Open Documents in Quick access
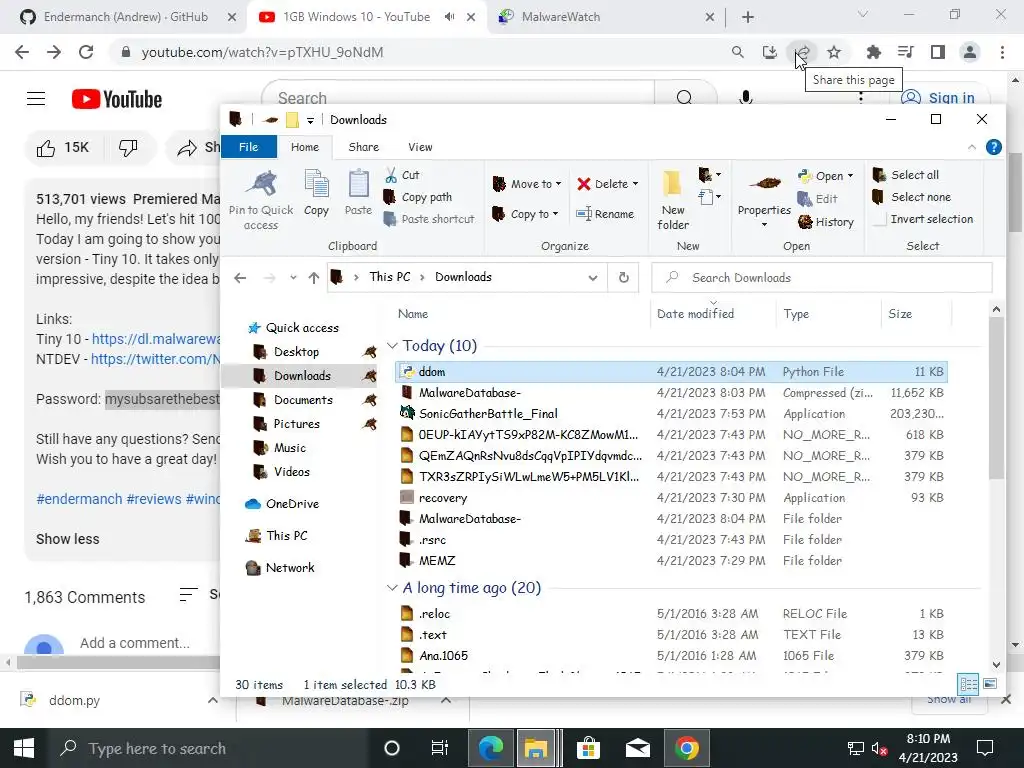 [x=303, y=400]
